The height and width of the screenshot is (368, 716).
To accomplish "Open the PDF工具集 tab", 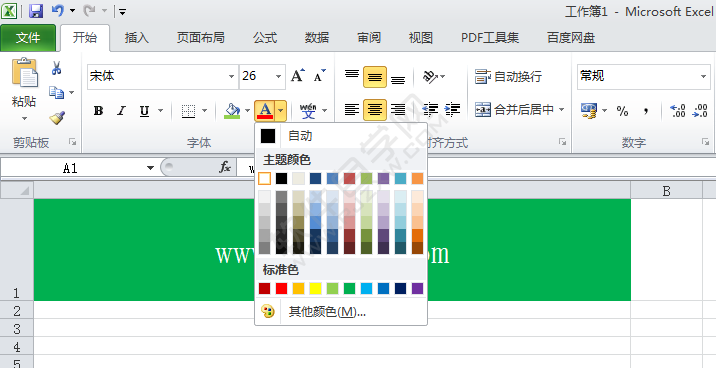I will pos(490,37).
